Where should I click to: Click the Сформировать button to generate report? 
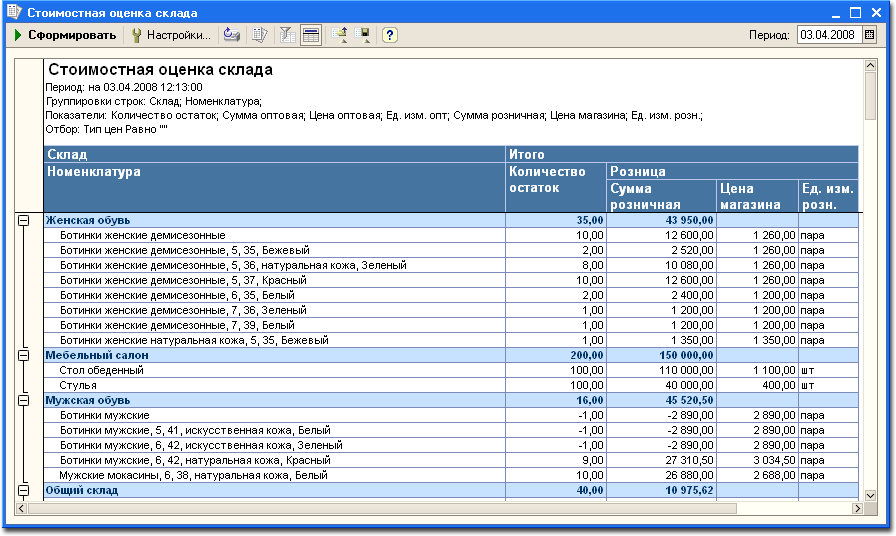(x=65, y=35)
